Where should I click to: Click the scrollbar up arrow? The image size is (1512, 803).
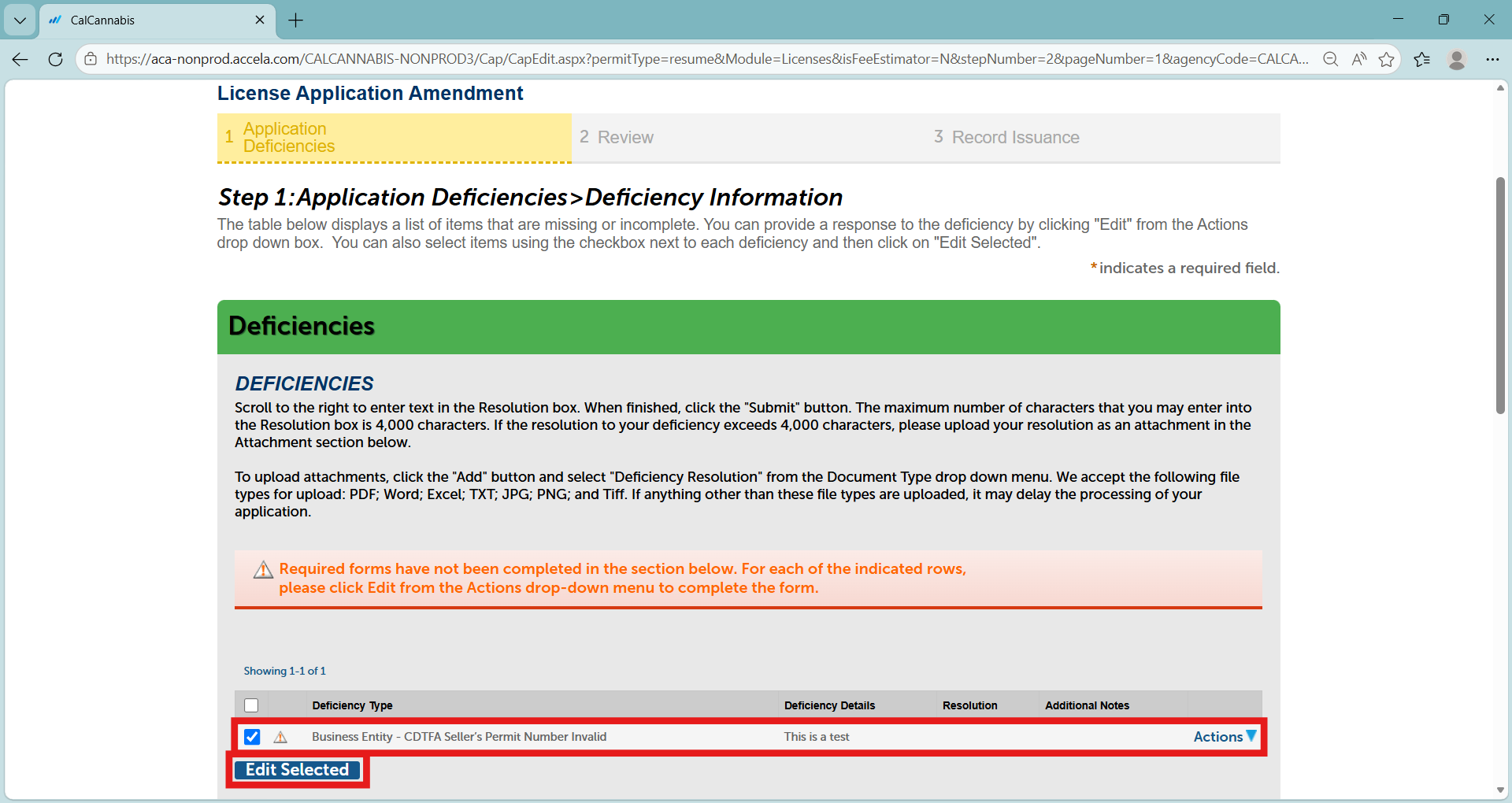click(1501, 87)
